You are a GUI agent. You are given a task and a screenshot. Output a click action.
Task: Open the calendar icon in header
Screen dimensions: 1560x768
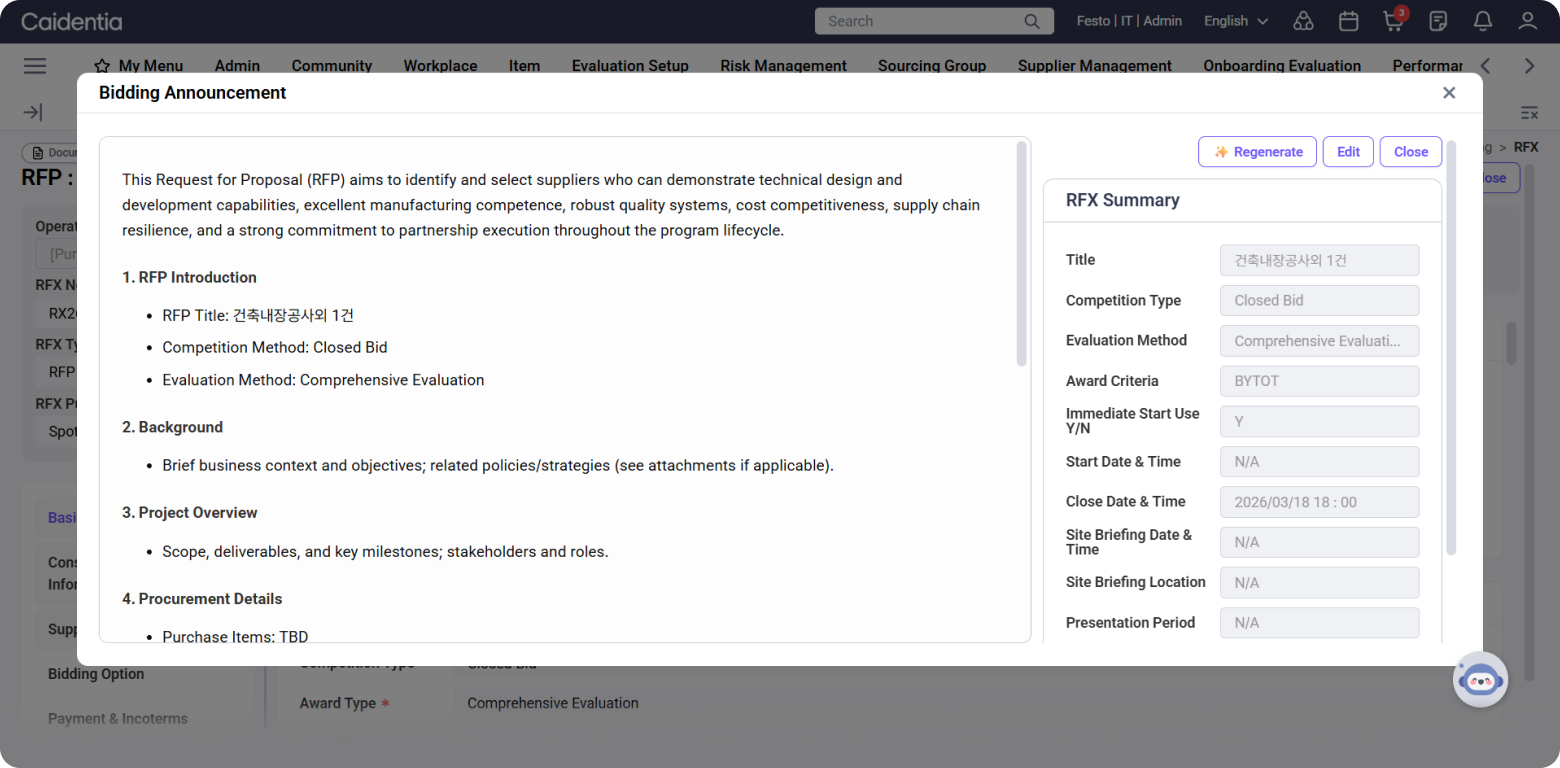[1348, 21]
